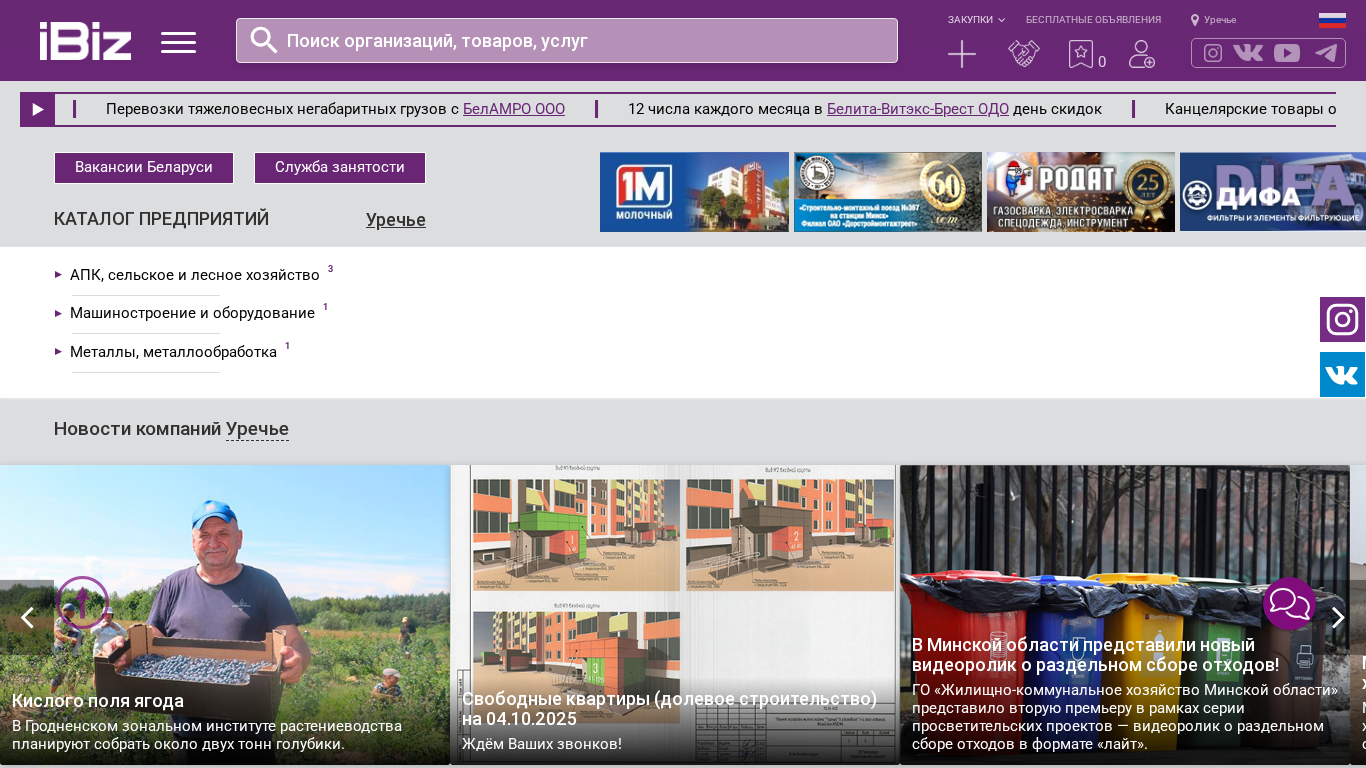Click the handshake icon in the header
1366x768 pixels.
(x=1023, y=54)
